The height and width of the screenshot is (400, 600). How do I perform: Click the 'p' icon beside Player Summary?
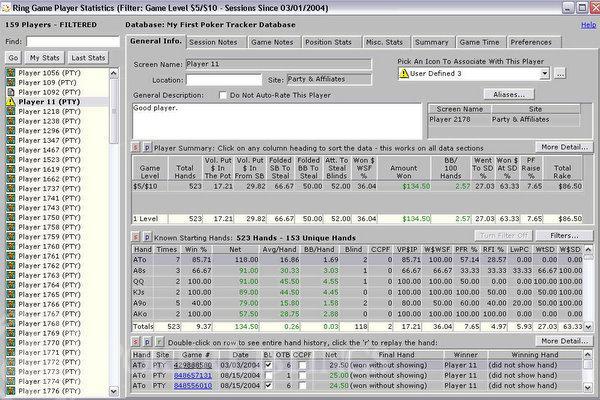(x=147, y=147)
